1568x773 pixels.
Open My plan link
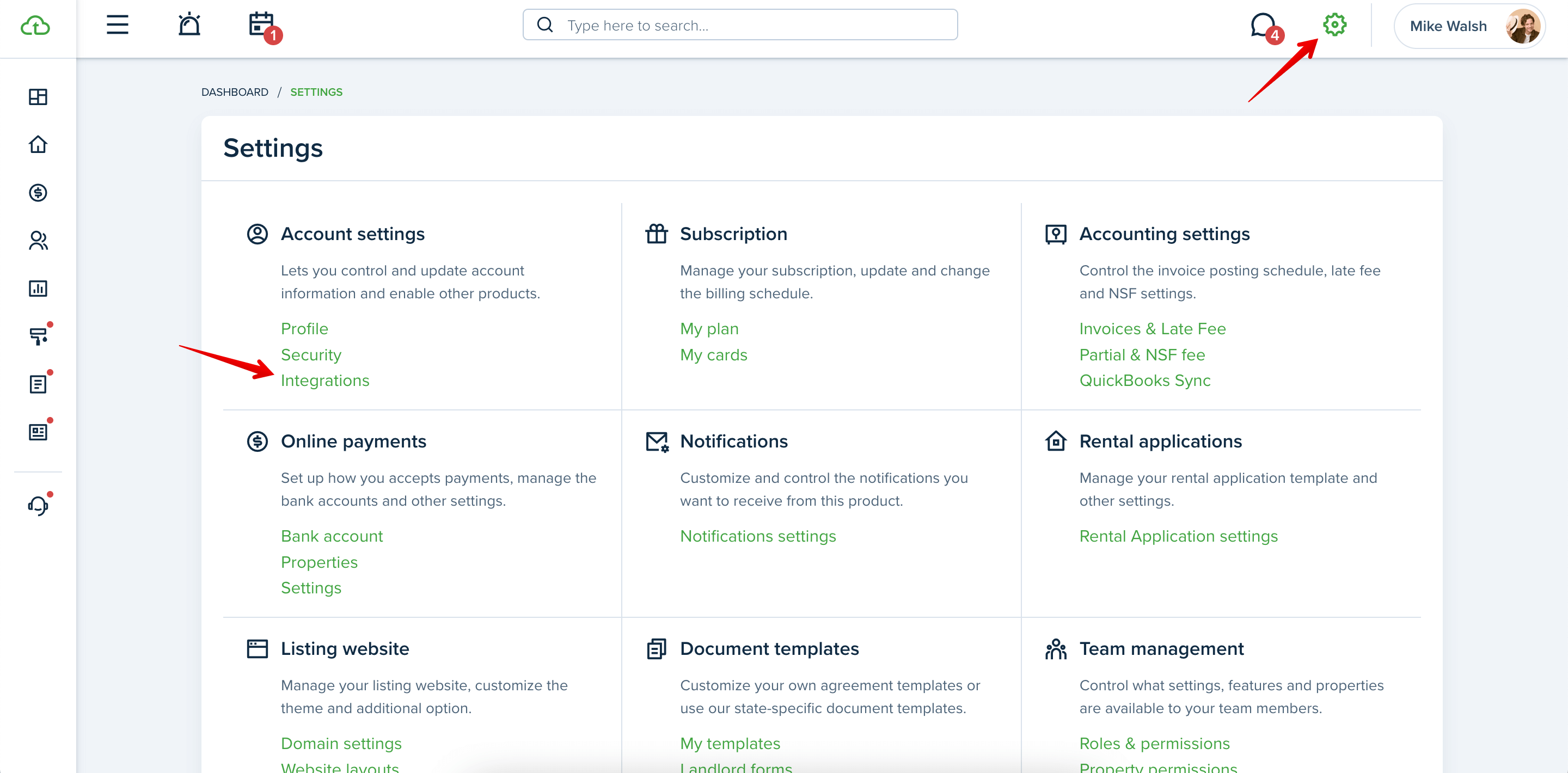(x=709, y=329)
